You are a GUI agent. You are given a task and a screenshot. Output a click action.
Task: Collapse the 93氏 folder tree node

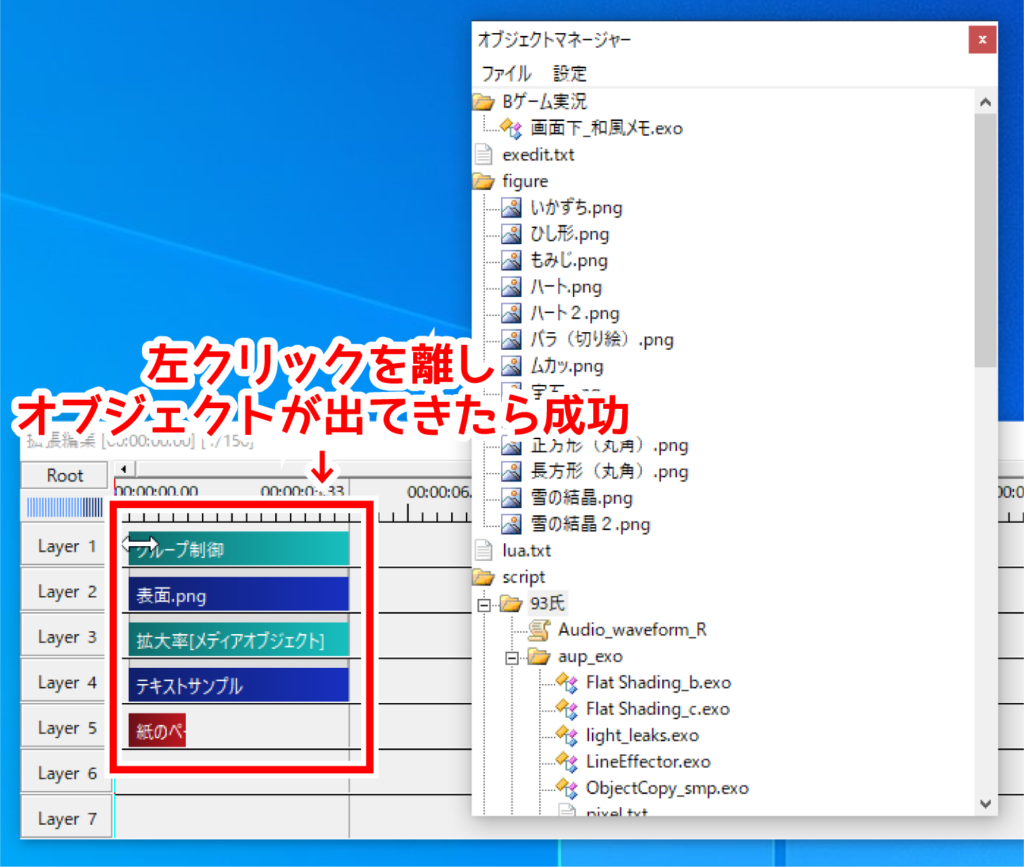pyautogui.click(x=484, y=605)
